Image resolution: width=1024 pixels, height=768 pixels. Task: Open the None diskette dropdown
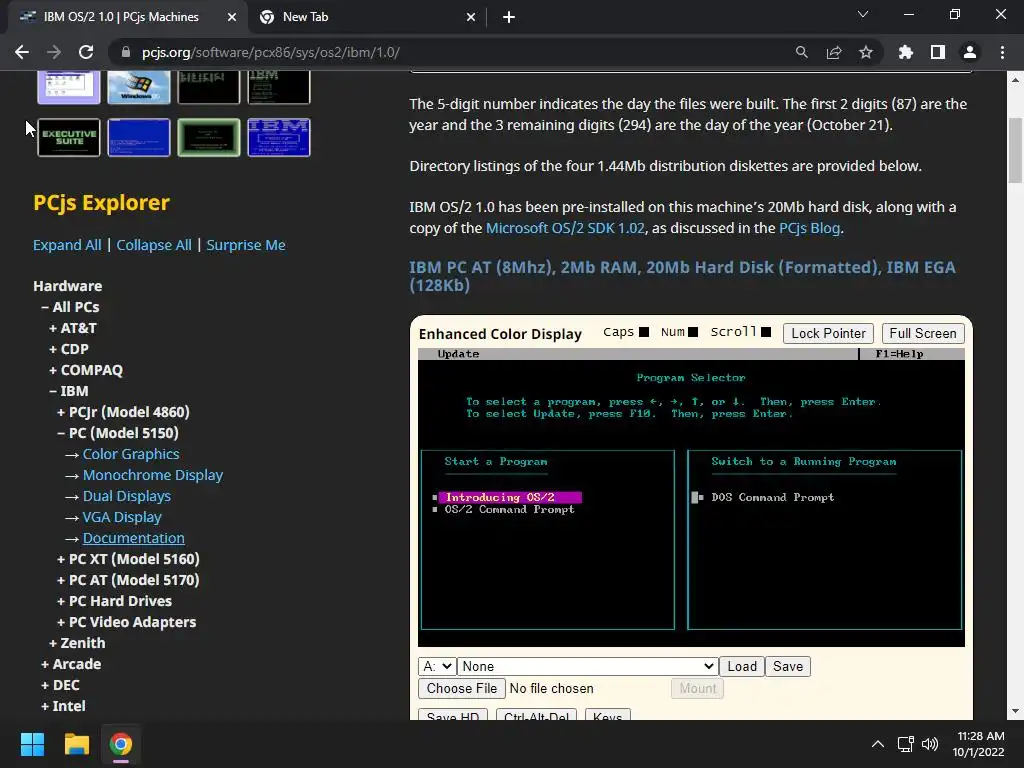click(588, 666)
